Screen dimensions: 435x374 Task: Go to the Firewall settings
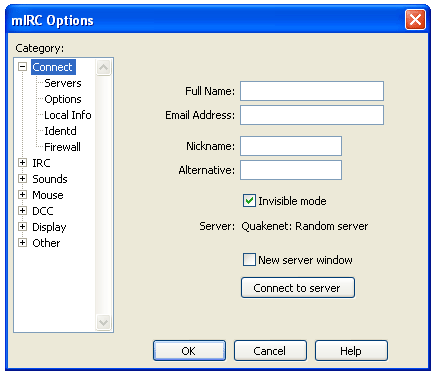click(x=62, y=147)
